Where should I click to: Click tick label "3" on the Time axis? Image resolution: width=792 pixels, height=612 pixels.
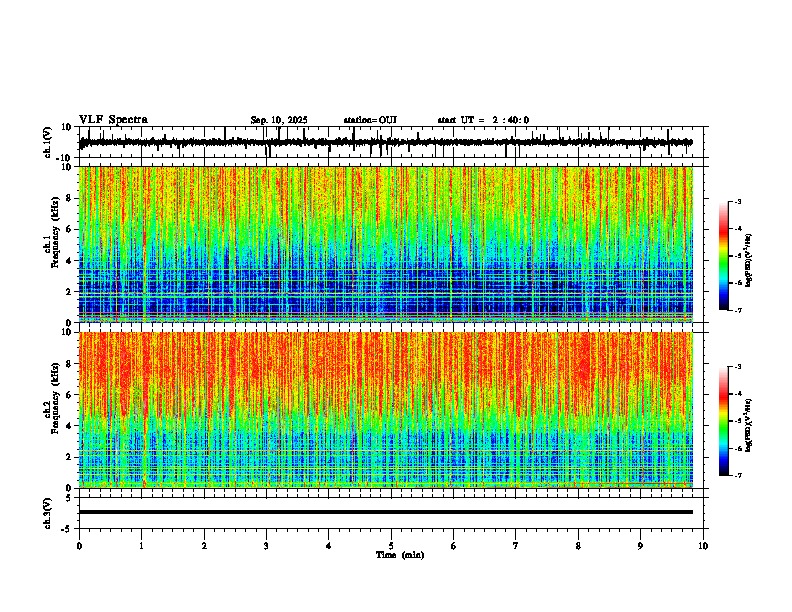266,546
